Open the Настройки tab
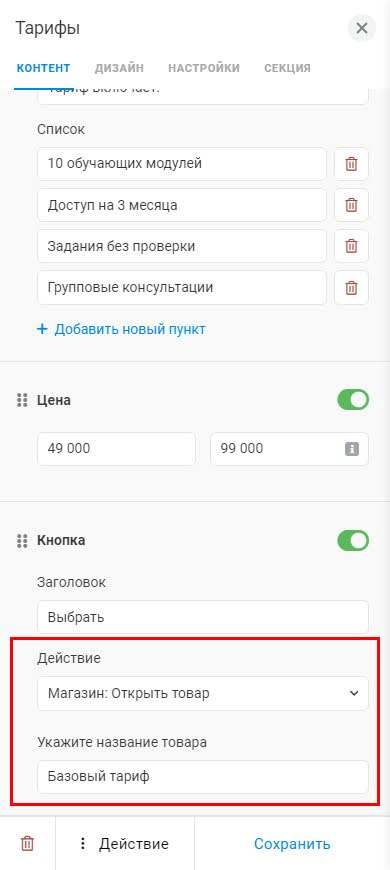This screenshot has height=870, width=390. tap(204, 68)
